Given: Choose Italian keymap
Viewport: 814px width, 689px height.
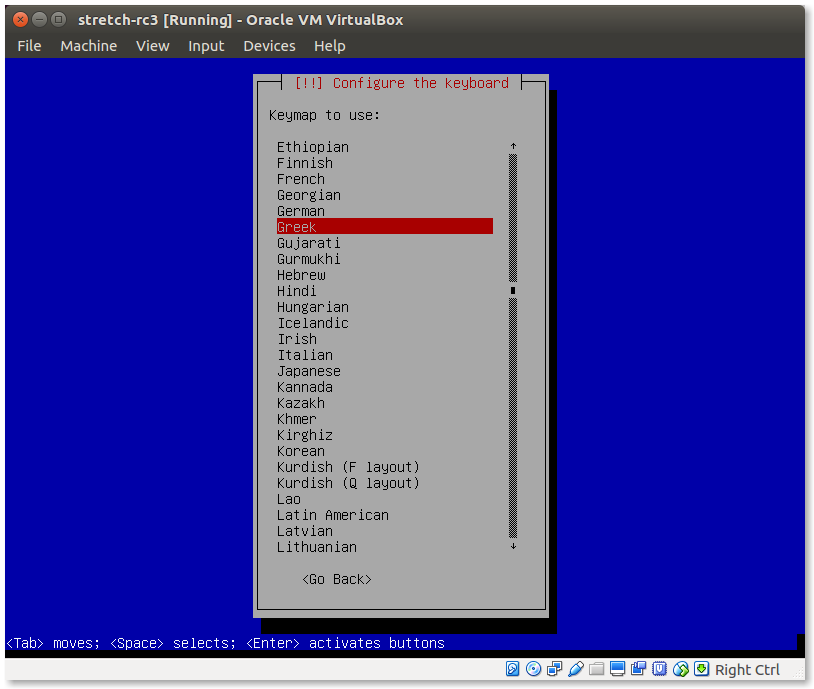Looking at the screenshot, I should pyautogui.click(x=305, y=355).
